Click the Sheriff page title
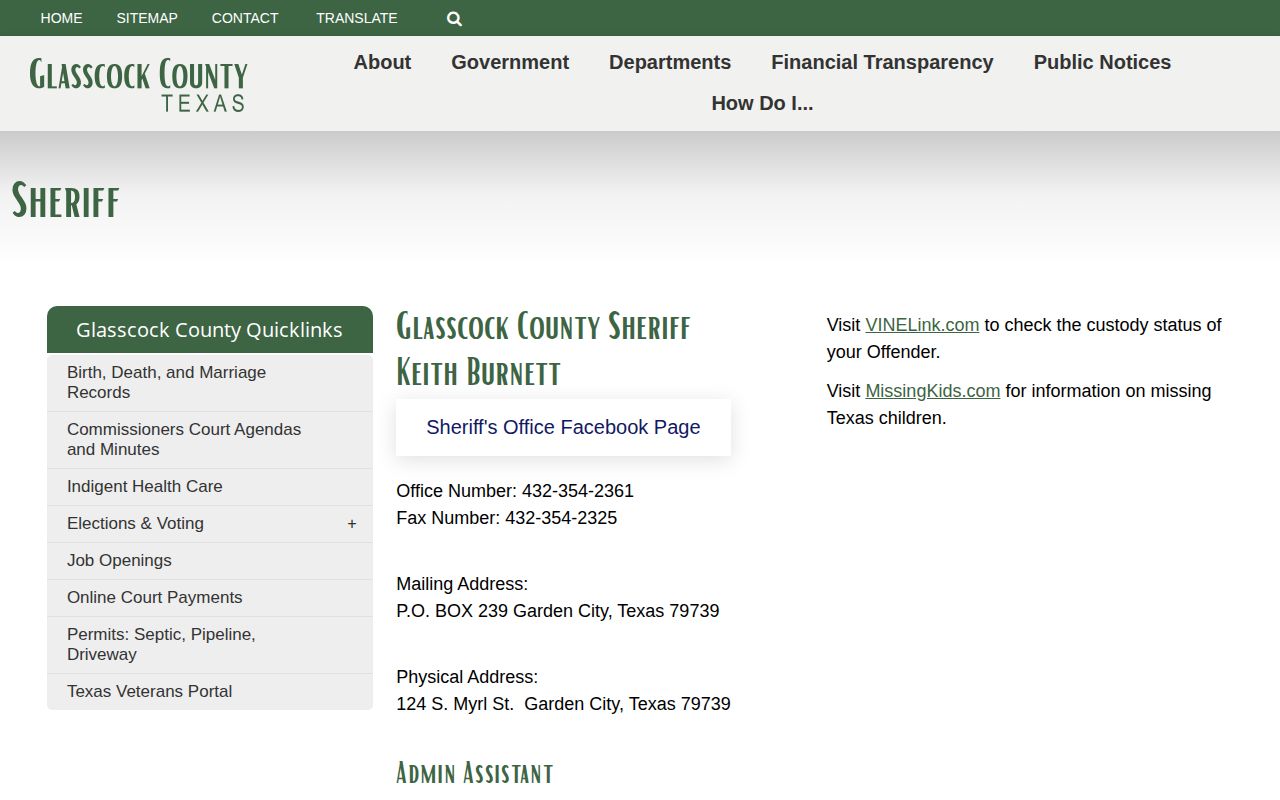The image size is (1280, 800). pos(65,200)
